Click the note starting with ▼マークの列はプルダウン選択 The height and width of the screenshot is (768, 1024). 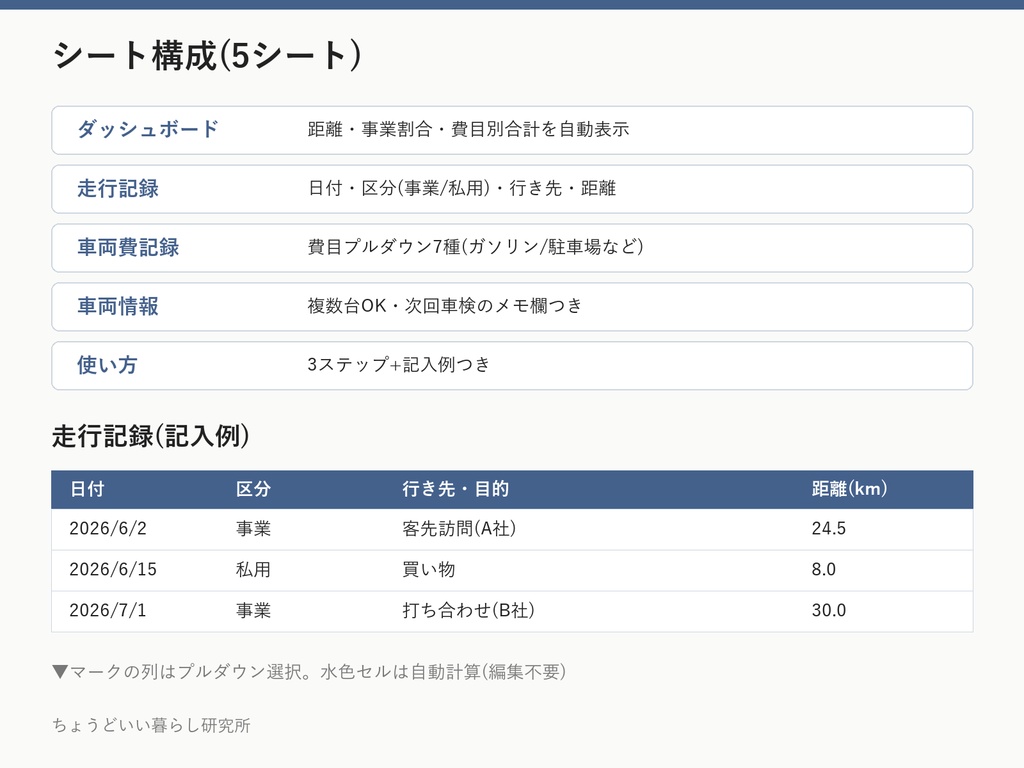[x=309, y=672]
